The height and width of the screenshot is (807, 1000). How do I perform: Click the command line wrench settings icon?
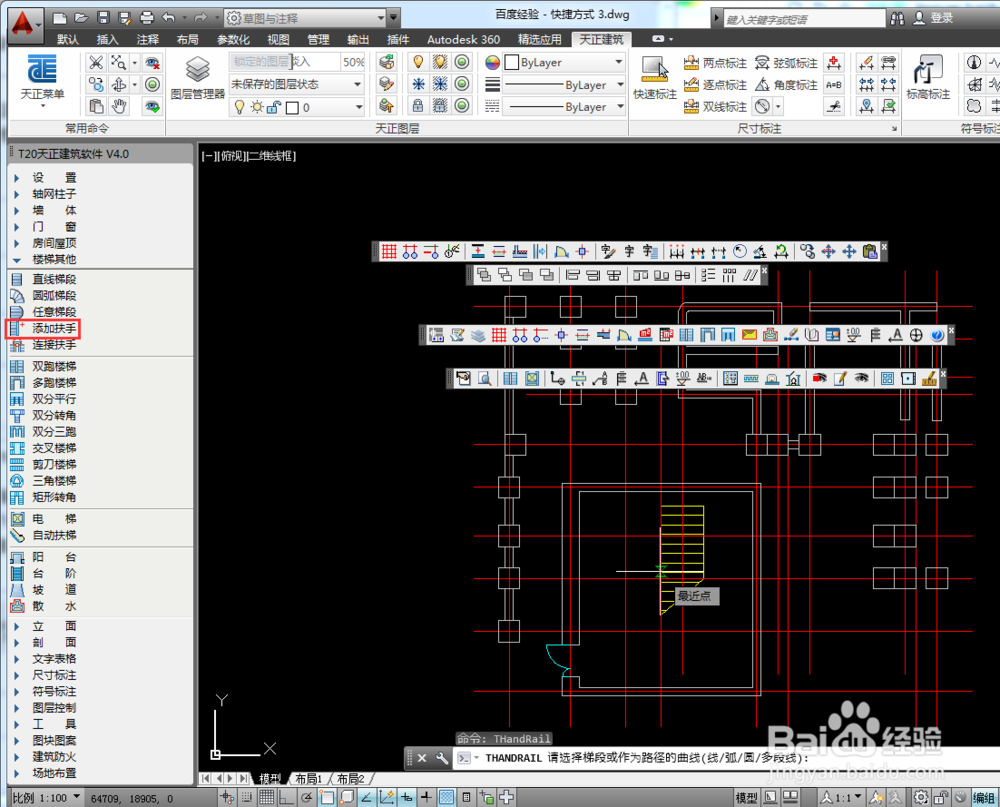[441, 758]
